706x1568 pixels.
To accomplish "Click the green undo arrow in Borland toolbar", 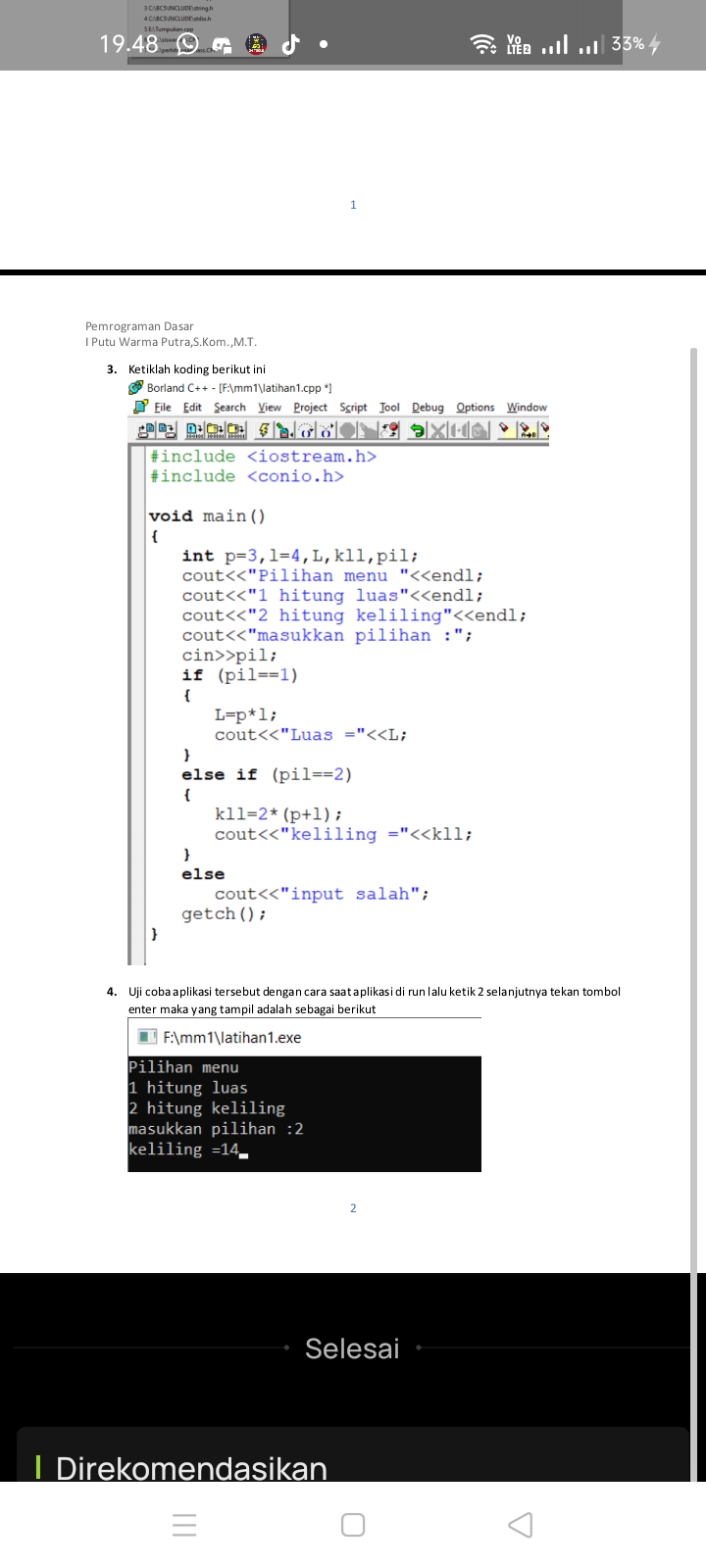I will point(418,430).
